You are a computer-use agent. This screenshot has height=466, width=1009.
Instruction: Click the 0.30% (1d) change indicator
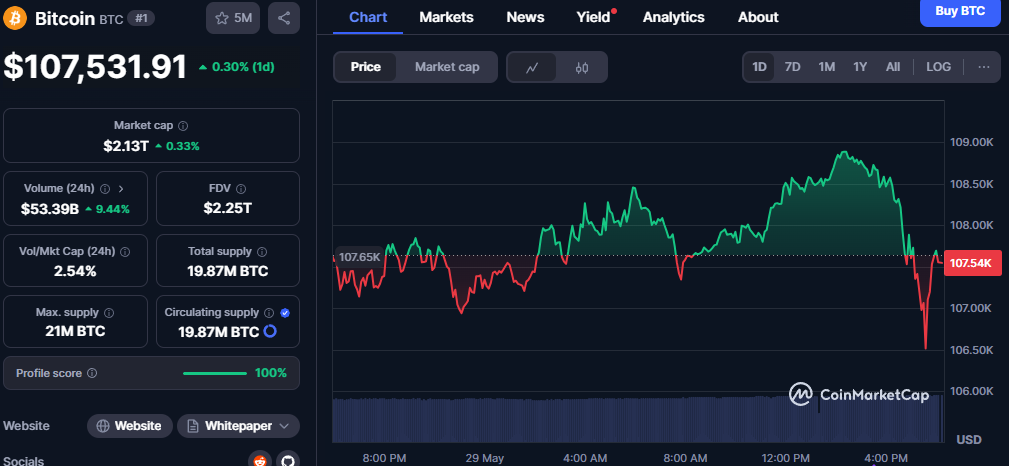click(x=237, y=67)
